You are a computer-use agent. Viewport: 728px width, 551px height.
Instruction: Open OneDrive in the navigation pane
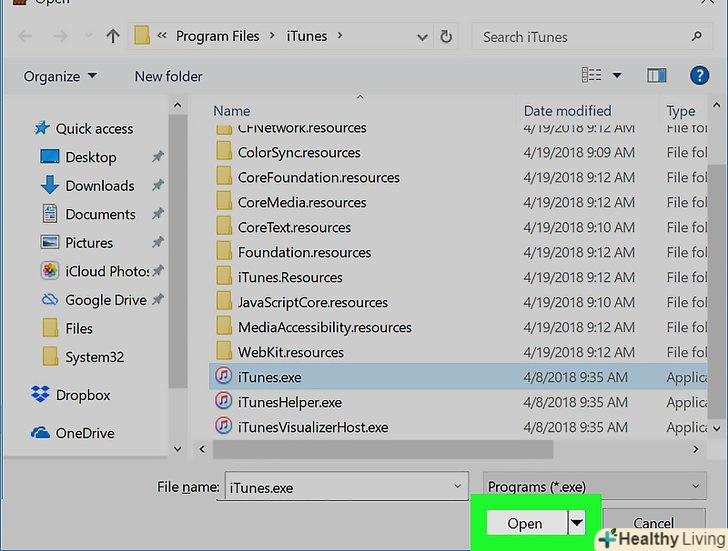85,433
